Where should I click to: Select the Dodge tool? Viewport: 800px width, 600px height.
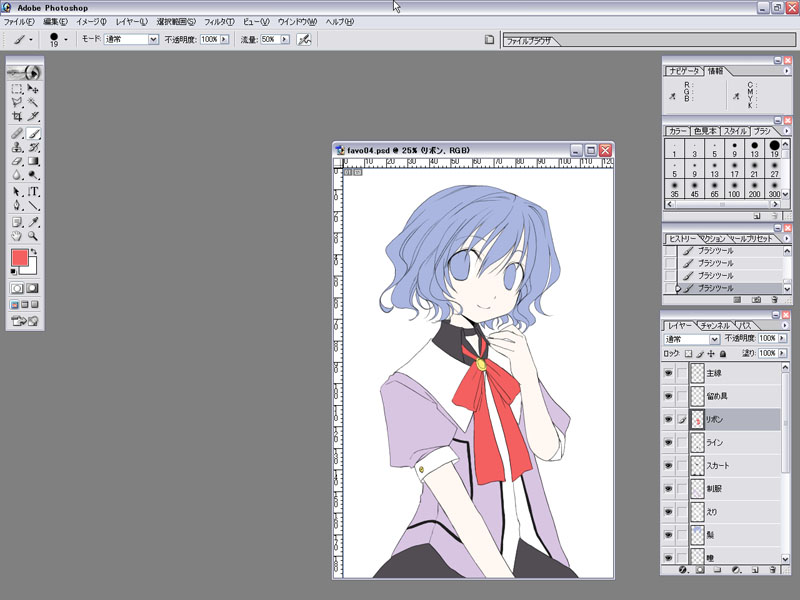[33, 175]
